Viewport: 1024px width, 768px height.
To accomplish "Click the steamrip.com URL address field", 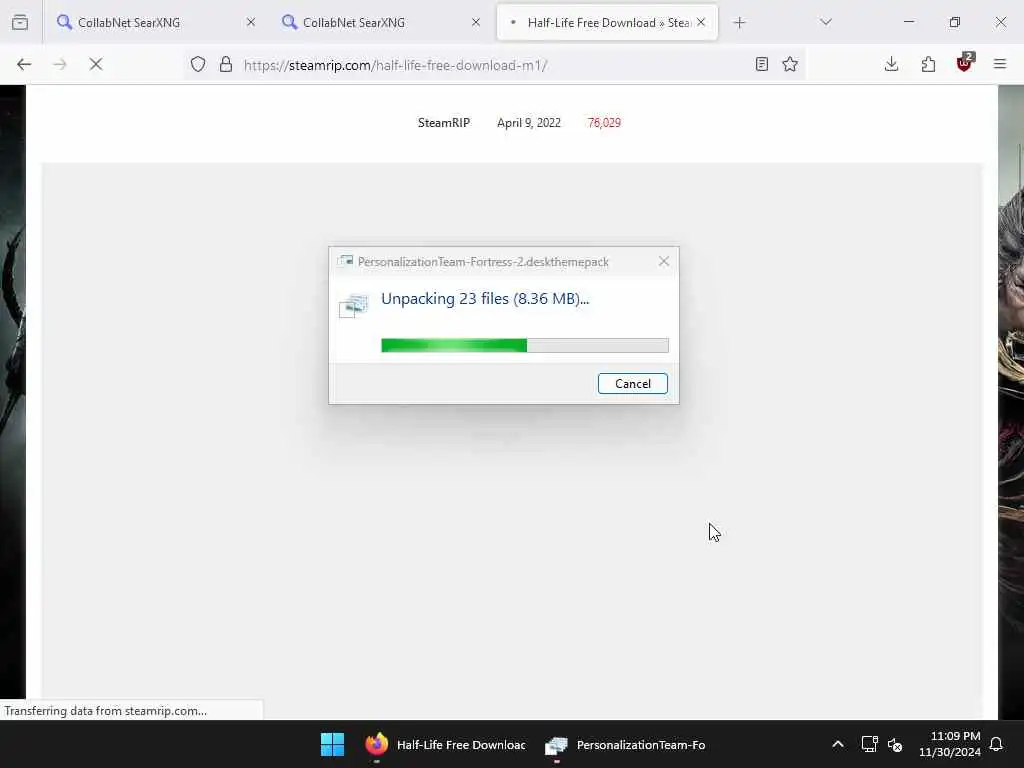I will (496, 65).
